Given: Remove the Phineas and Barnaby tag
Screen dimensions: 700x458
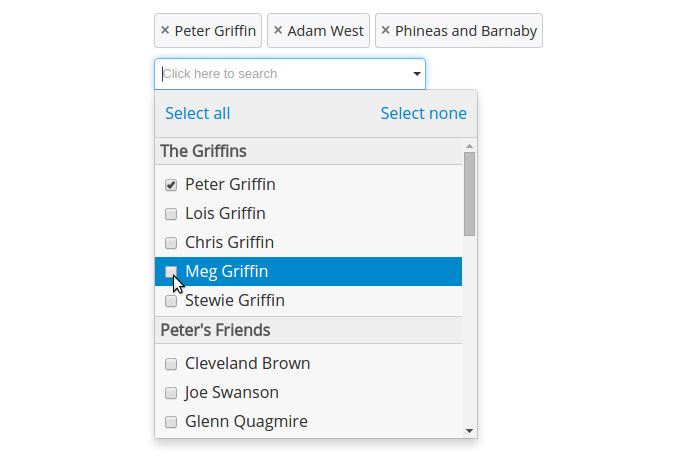Looking at the screenshot, I should [385, 30].
